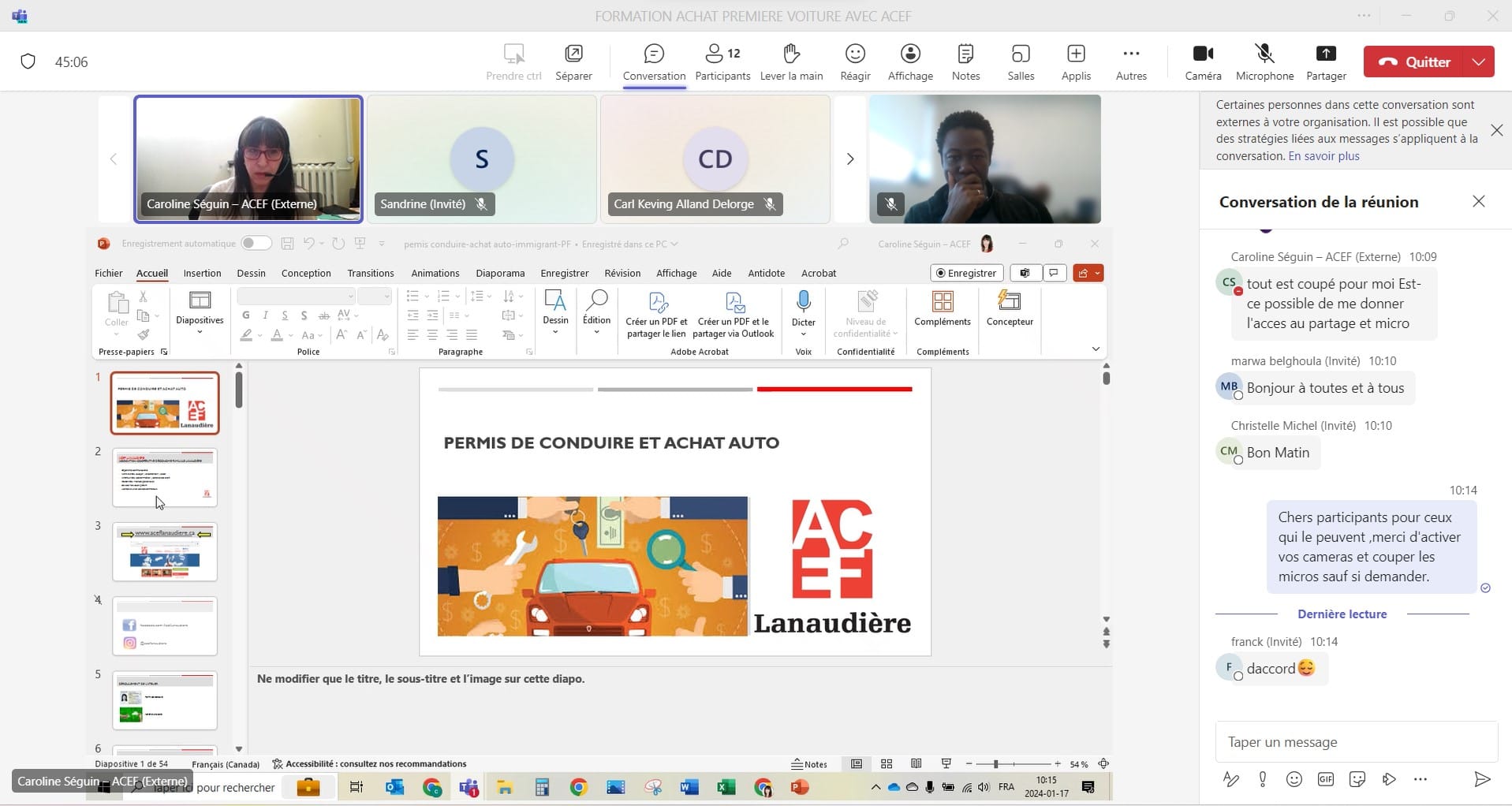
Task: Open the emoji picker in message box
Action: point(1294,779)
